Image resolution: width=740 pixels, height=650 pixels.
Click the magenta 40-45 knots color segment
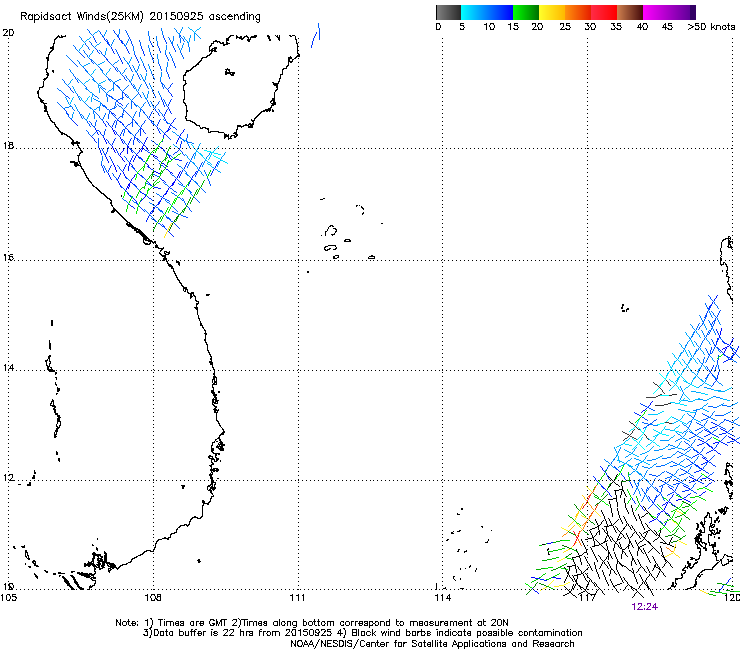coord(656,12)
